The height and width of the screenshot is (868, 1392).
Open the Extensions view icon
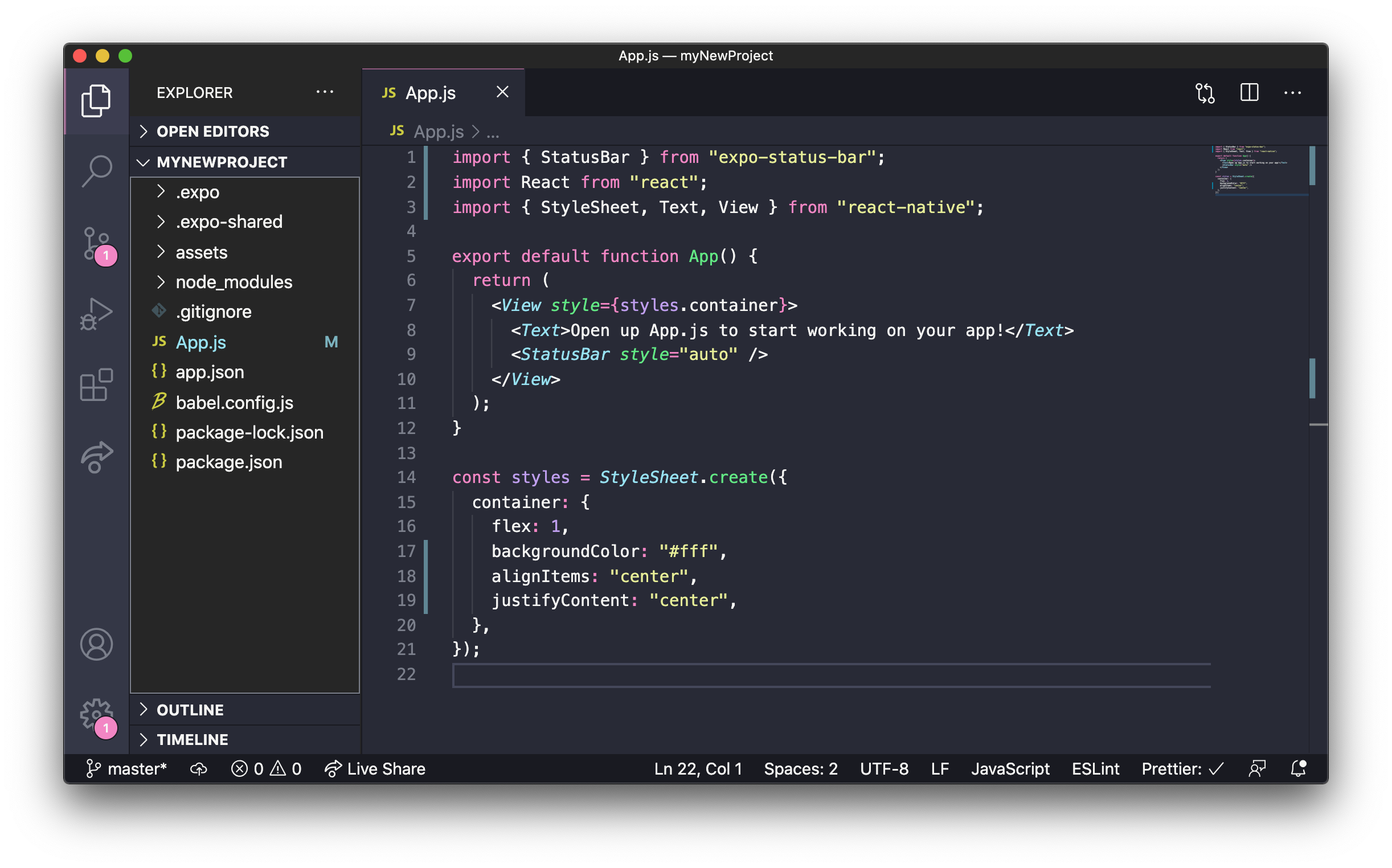[x=96, y=385]
